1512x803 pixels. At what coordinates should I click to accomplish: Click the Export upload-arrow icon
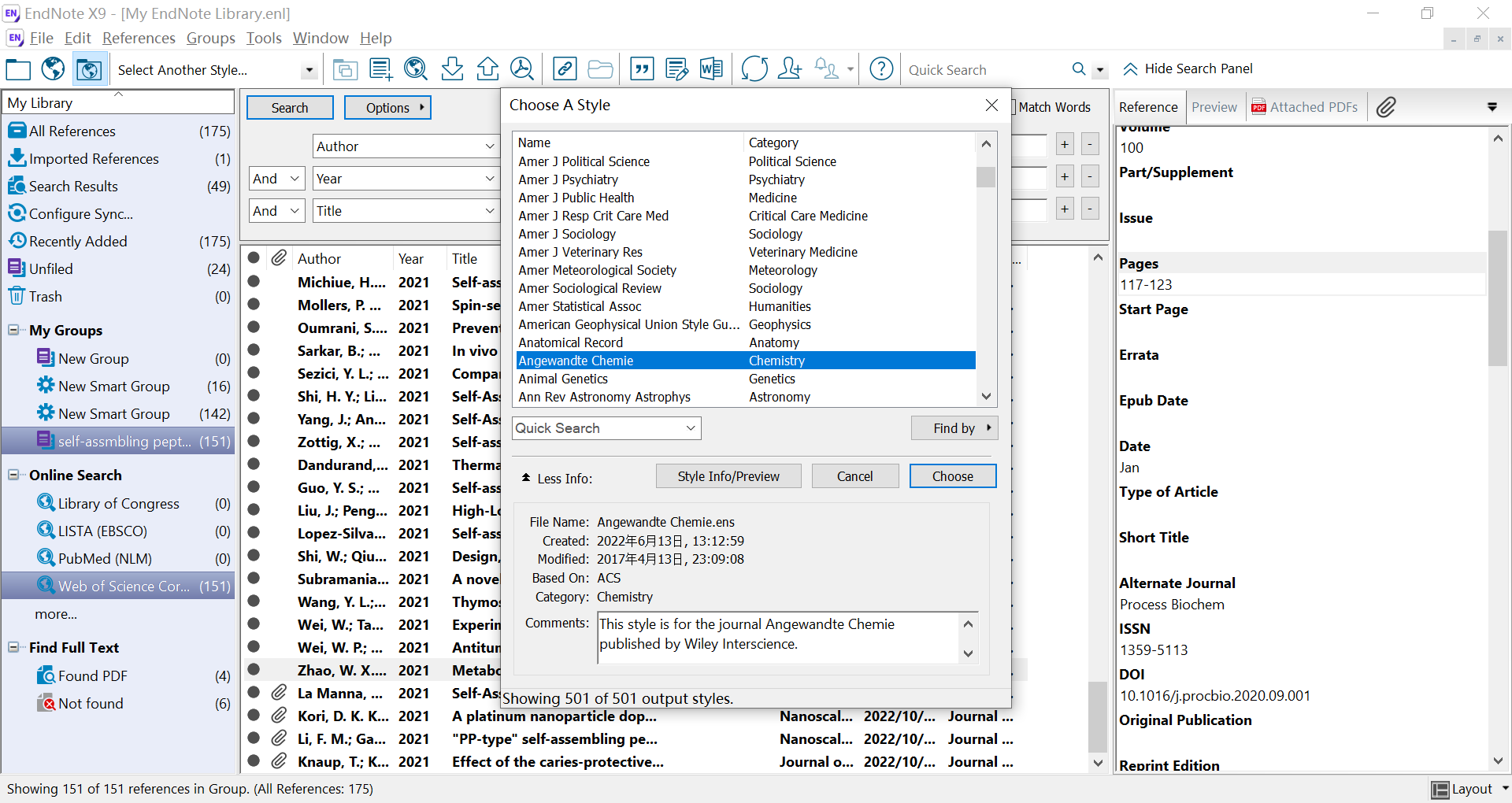(x=487, y=69)
